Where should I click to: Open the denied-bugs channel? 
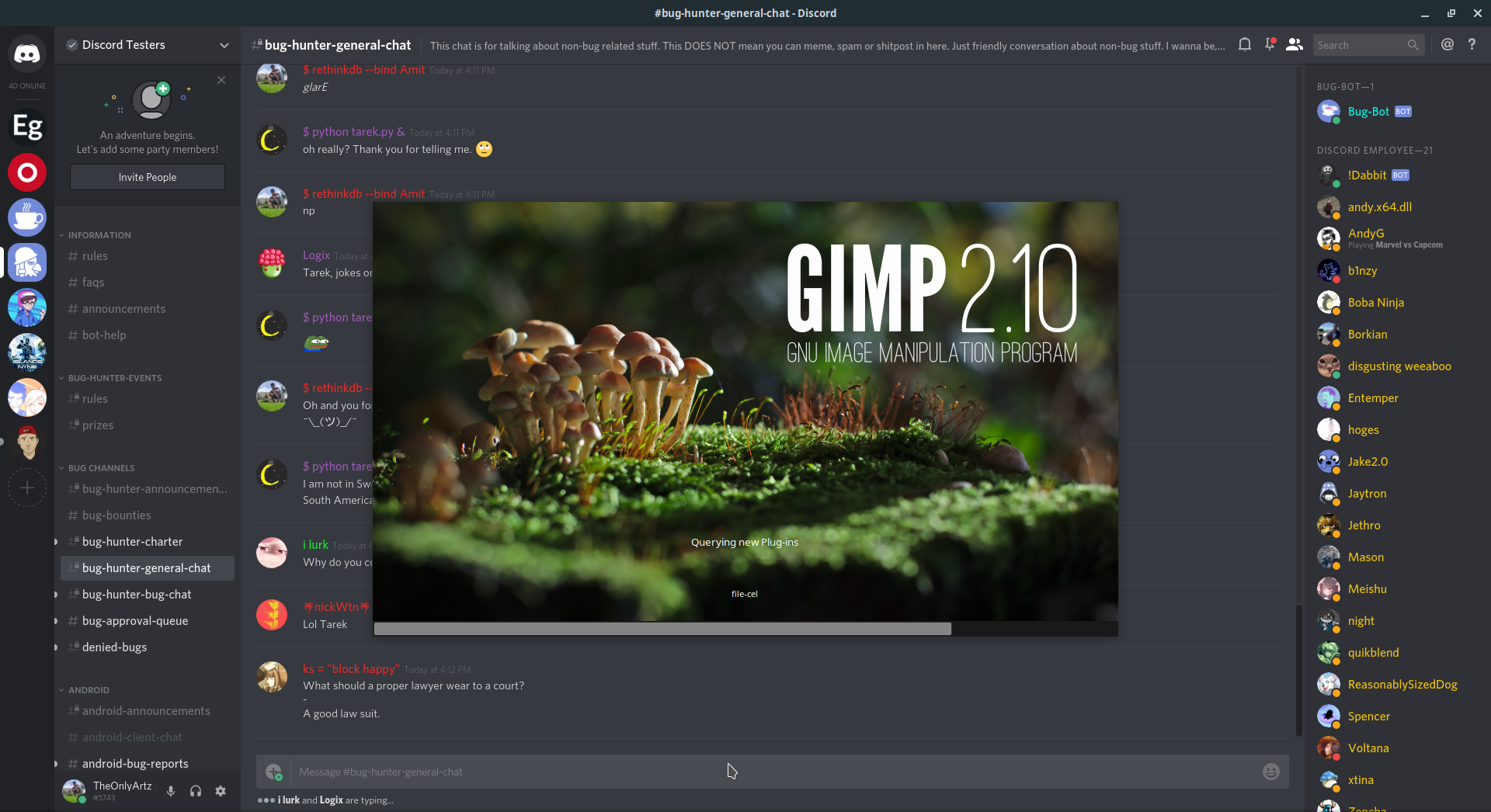[148, 647]
